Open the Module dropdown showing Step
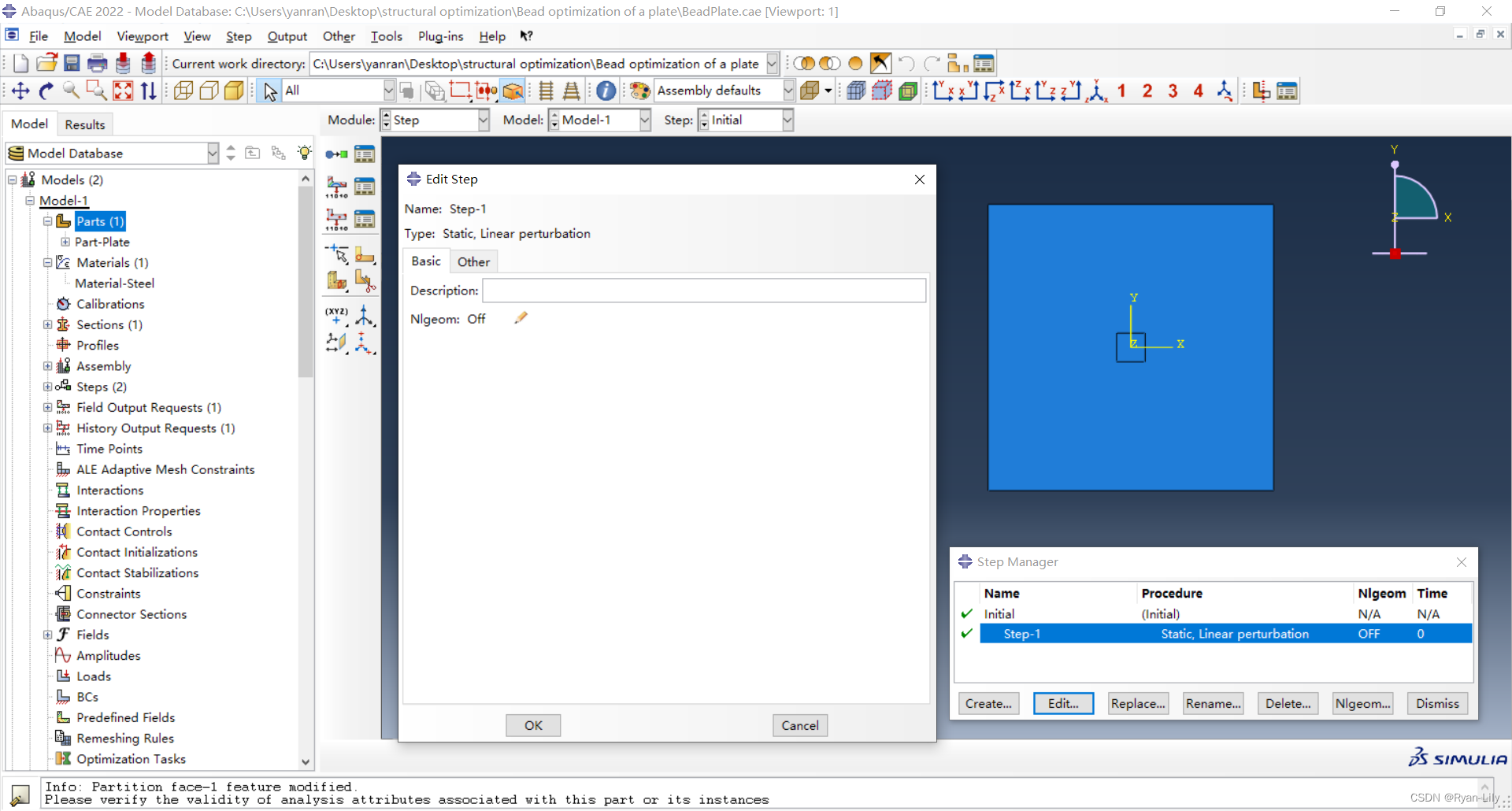Screen dimensions: 1512x811 click(x=435, y=120)
